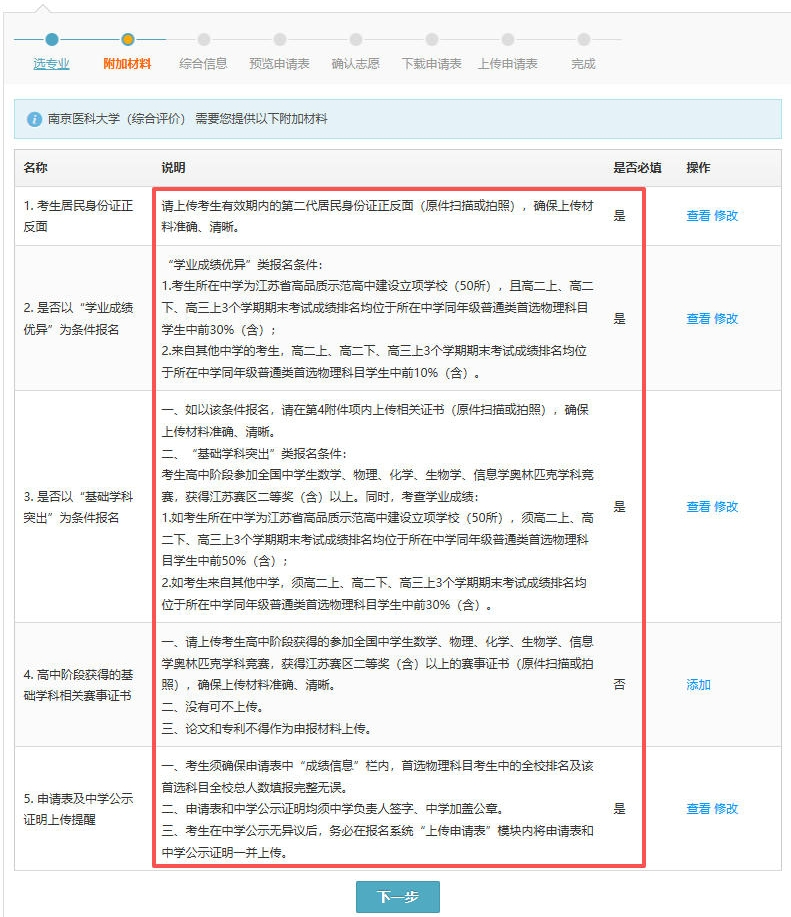Open the 选专业 step label link
Viewport: 791px width, 917px height.
click(52, 64)
